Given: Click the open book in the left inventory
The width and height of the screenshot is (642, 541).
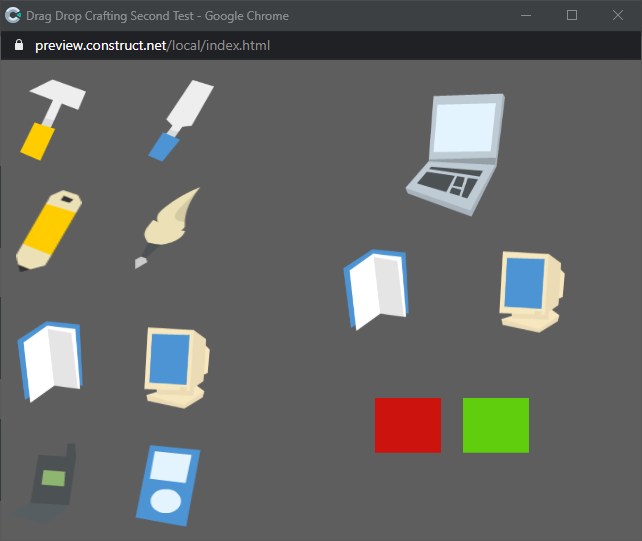Looking at the screenshot, I should (50, 362).
